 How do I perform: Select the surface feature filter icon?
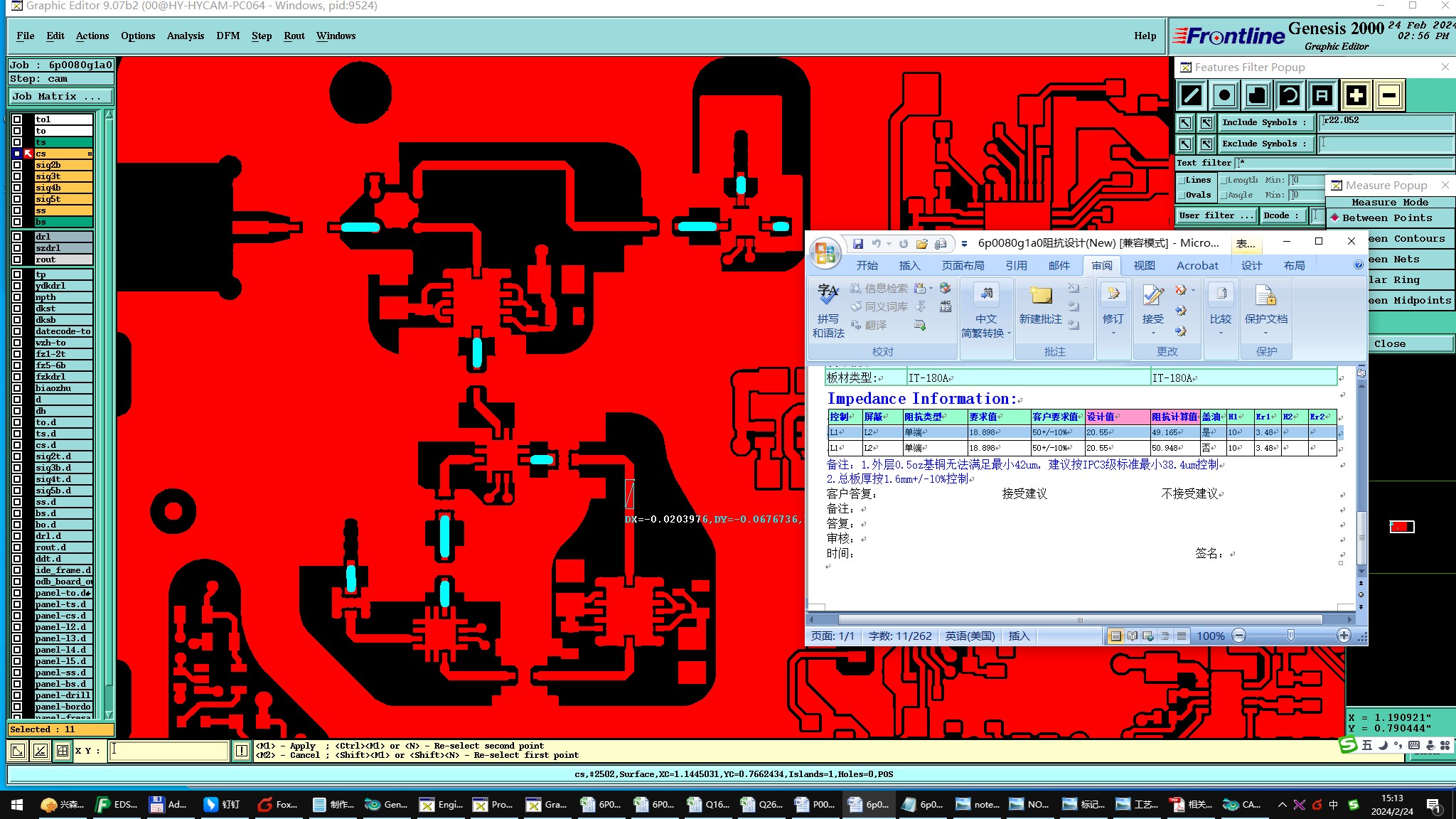point(1257,95)
